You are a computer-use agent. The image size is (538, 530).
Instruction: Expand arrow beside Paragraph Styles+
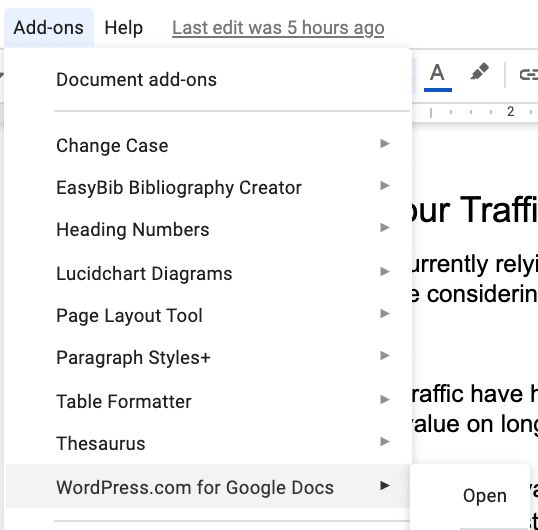pyautogui.click(x=385, y=355)
